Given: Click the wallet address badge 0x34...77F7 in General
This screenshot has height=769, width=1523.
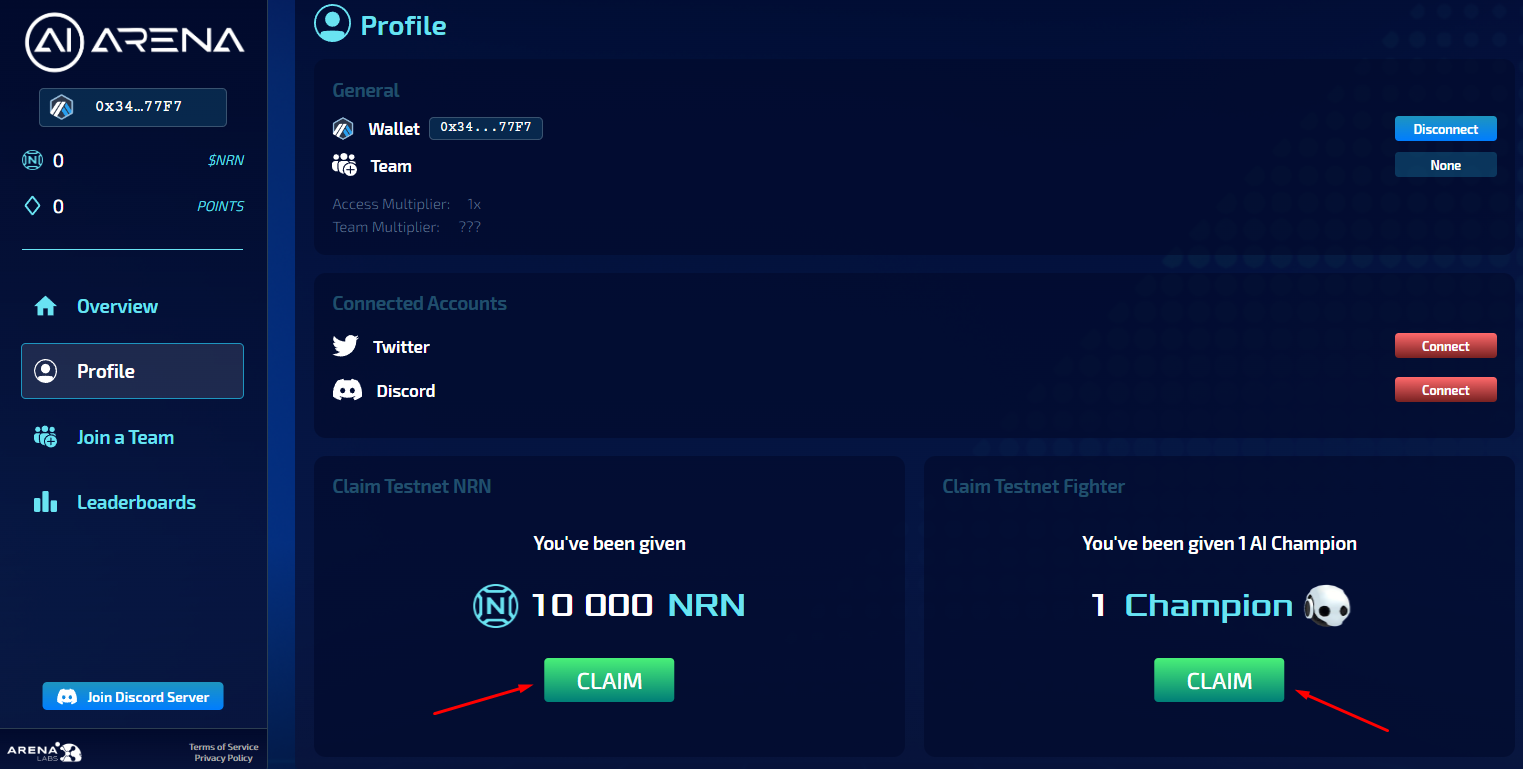Looking at the screenshot, I should pos(486,128).
